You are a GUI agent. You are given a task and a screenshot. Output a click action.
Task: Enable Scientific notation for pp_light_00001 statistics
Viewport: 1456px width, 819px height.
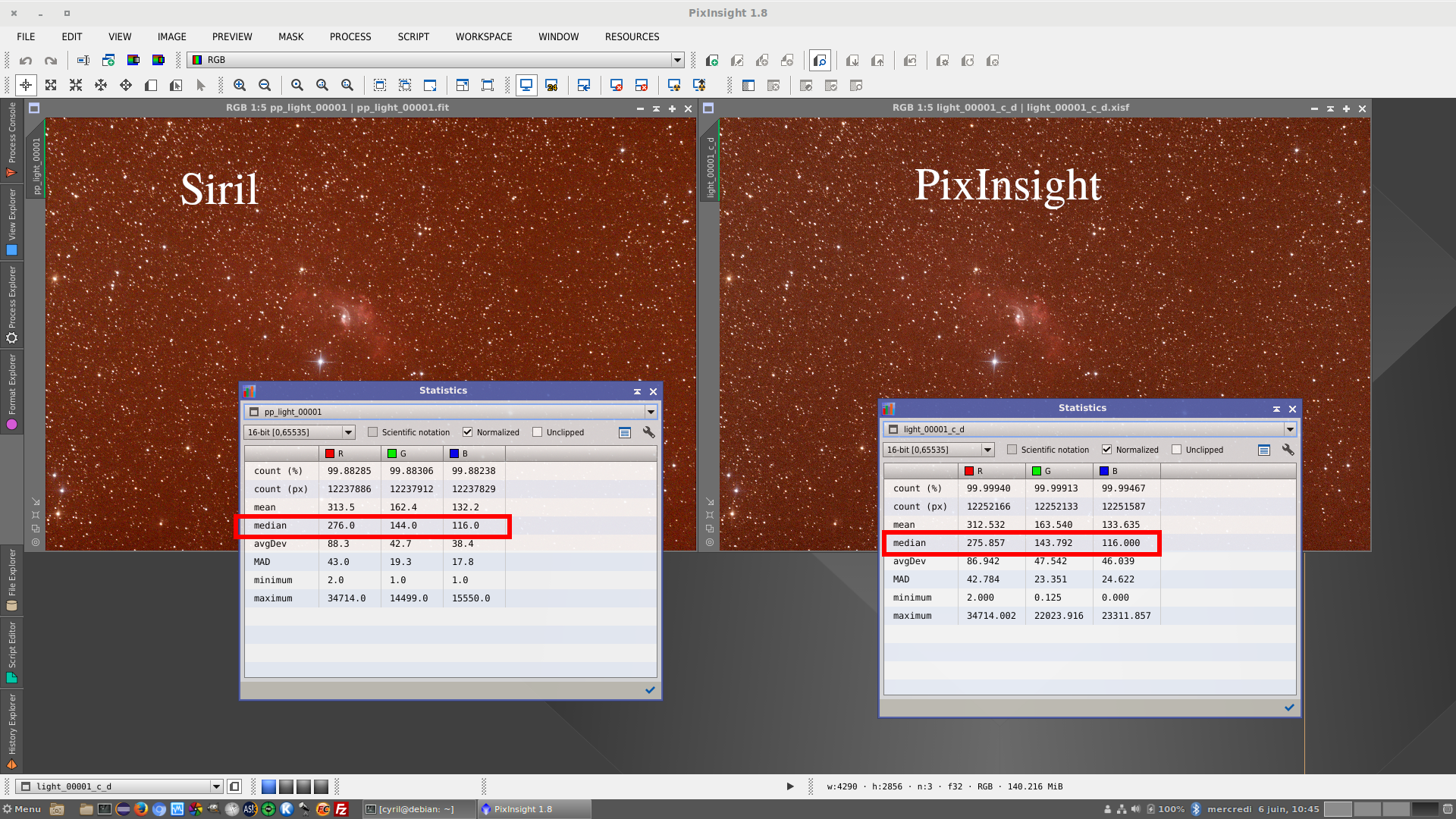[x=372, y=432]
